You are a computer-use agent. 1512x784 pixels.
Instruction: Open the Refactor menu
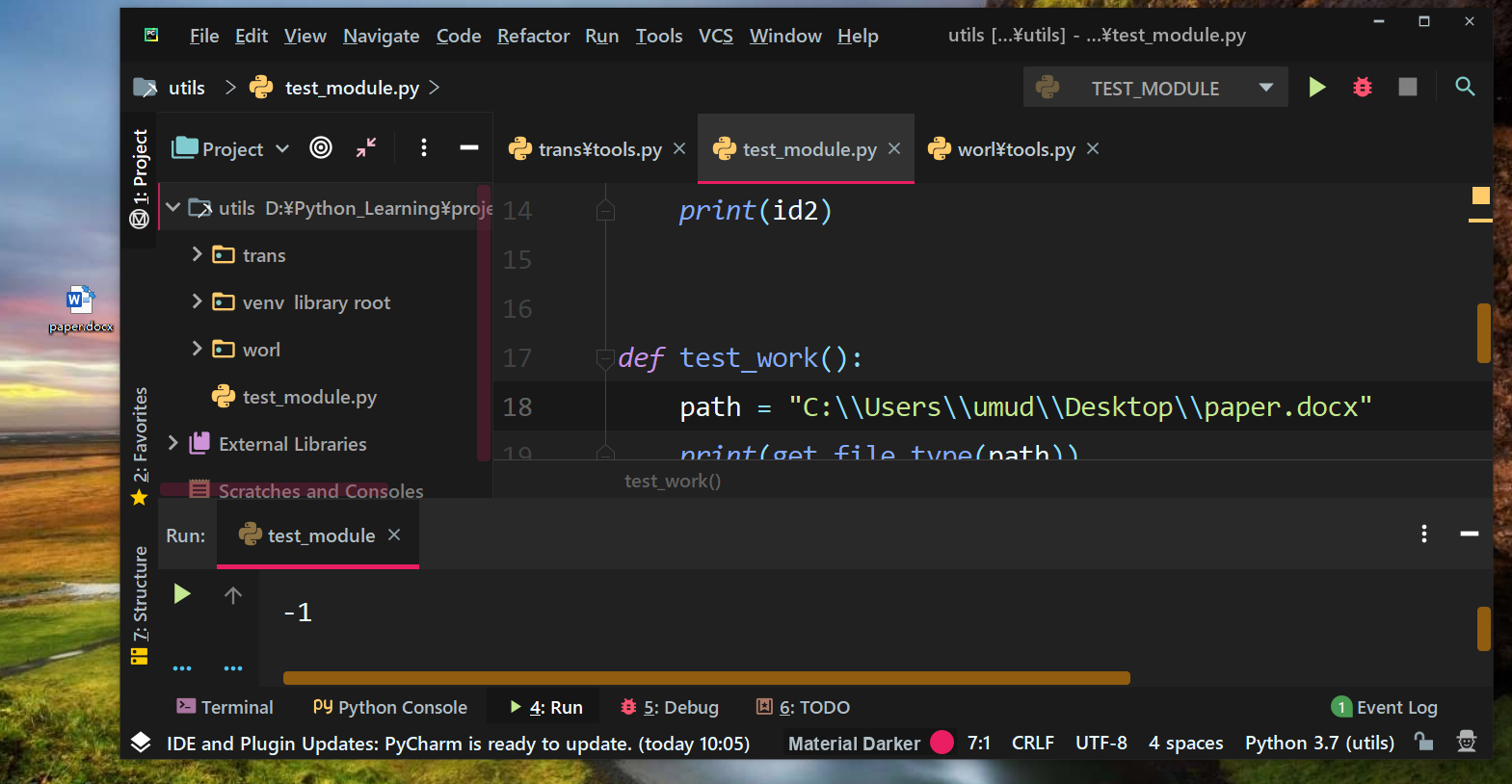(x=533, y=37)
